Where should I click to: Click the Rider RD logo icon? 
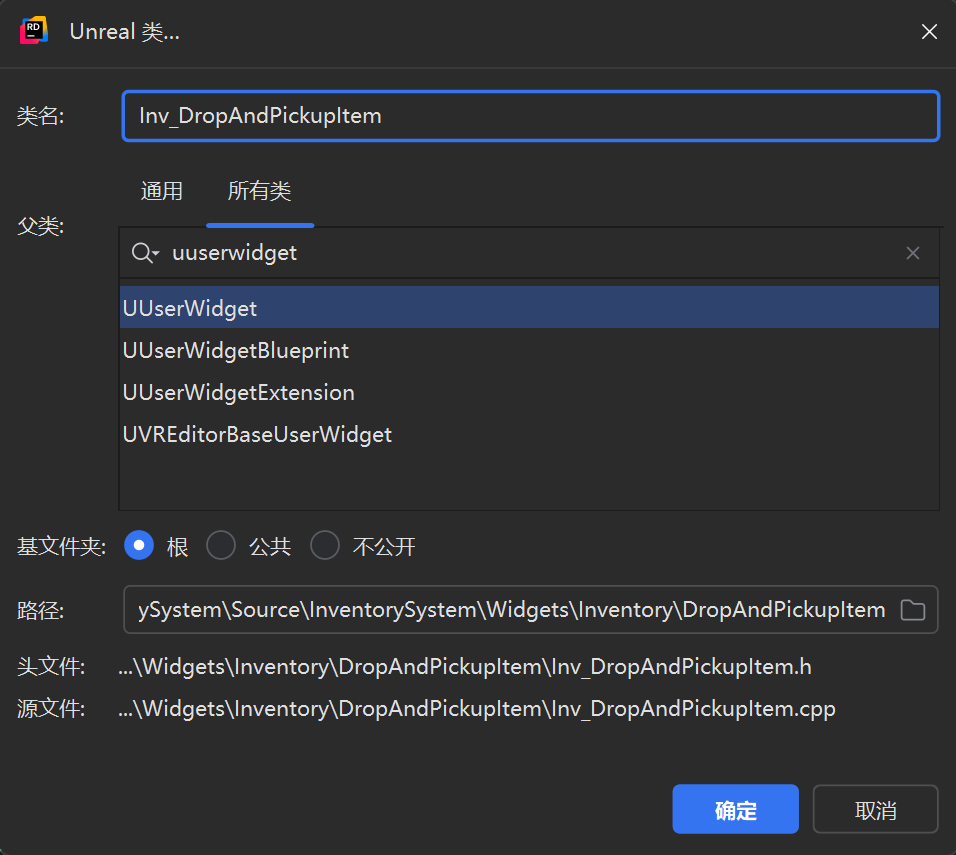[x=34, y=31]
